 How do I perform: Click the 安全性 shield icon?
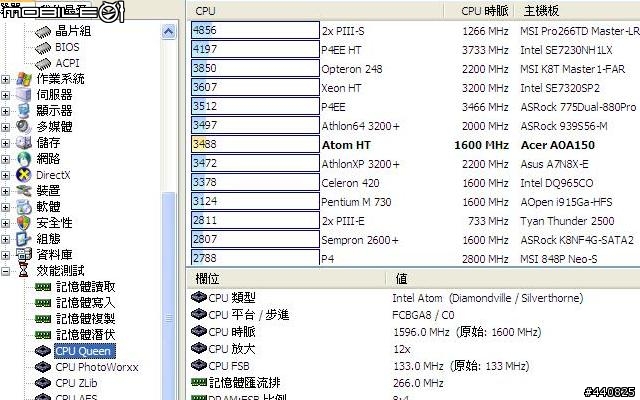(x=24, y=223)
